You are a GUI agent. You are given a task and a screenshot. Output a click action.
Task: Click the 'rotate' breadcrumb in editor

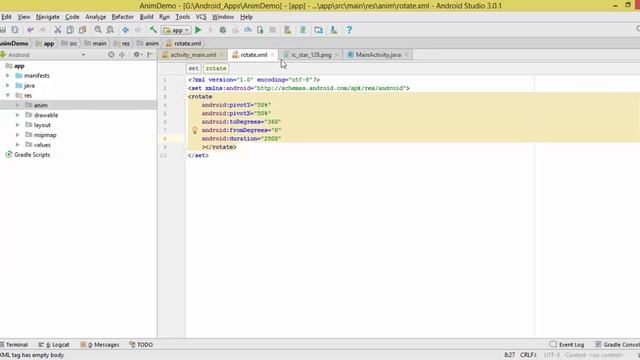tap(216, 69)
